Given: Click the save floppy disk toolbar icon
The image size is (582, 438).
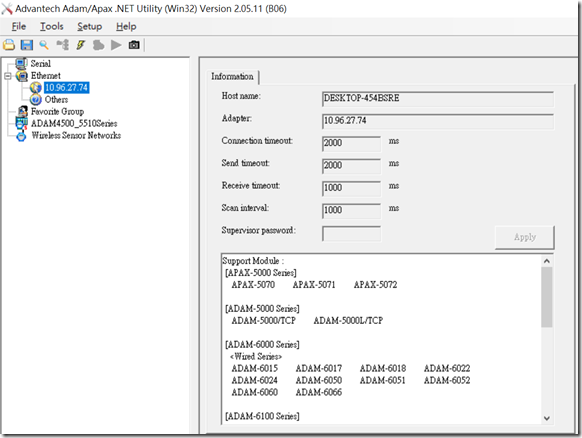Looking at the screenshot, I should pos(27,45).
